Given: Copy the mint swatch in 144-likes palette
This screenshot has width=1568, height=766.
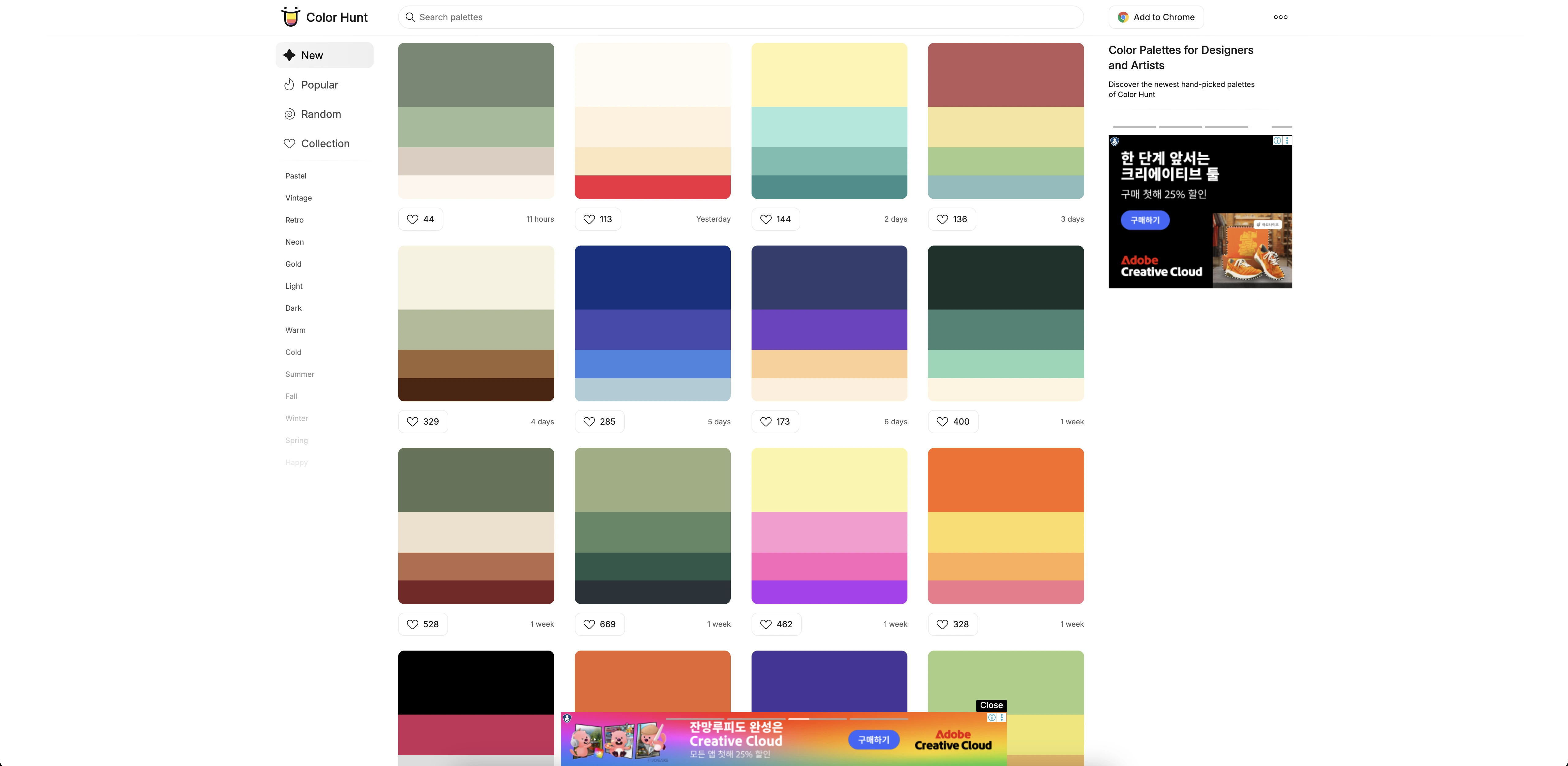Looking at the screenshot, I should (x=829, y=127).
